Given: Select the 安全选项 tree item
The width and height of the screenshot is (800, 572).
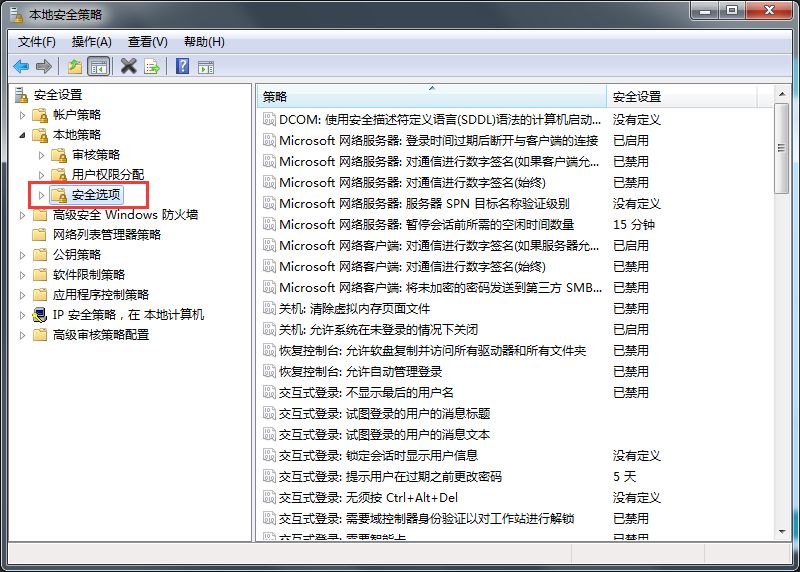Looking at the screenshot, I should pos(86,194).
